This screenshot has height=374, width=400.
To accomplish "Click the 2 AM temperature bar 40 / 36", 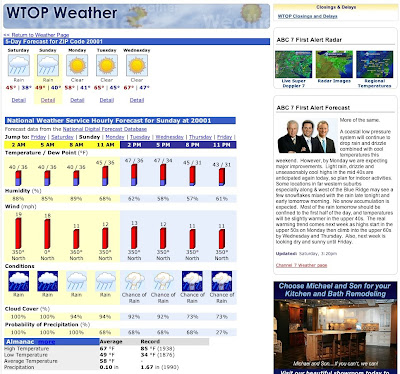I will pos(18,178).
